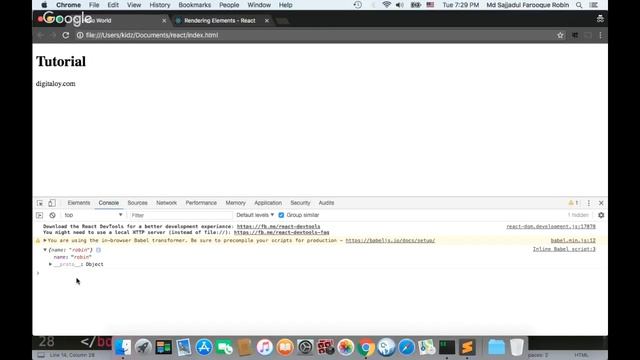Open the Downloads folder in the Dock

pyautogui.click(x=496, y=347)
